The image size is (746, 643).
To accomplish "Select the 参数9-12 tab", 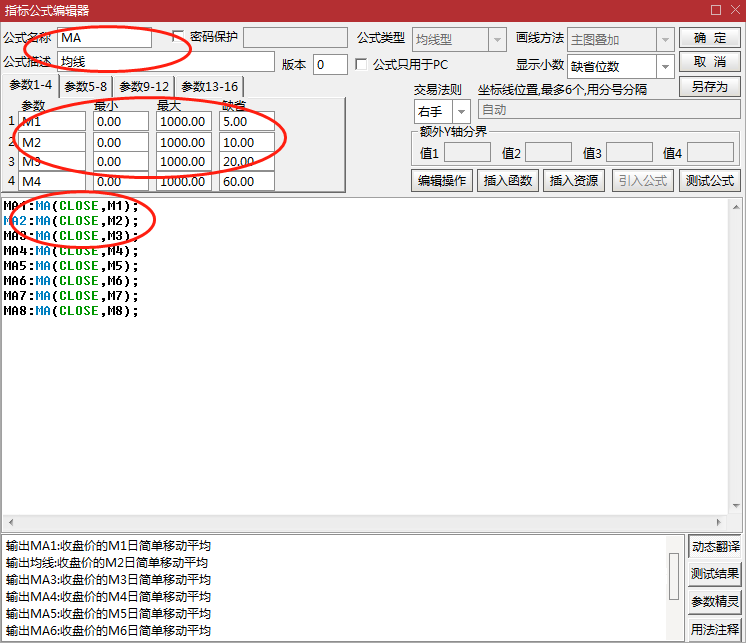I will pos(144,87).
